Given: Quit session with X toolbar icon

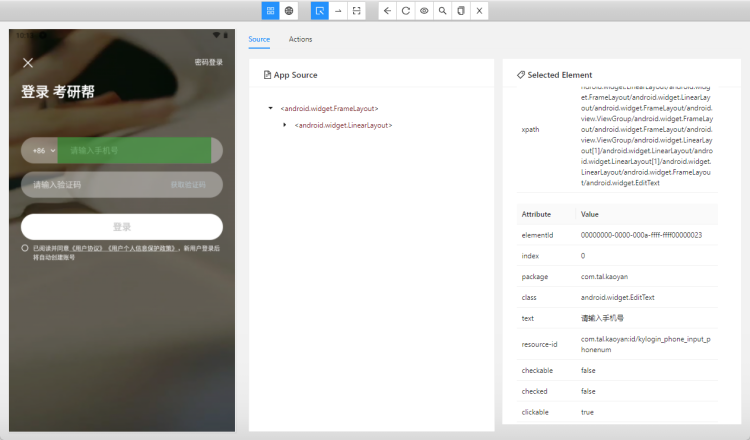Looking at the screenshot, I should (479, 11).
